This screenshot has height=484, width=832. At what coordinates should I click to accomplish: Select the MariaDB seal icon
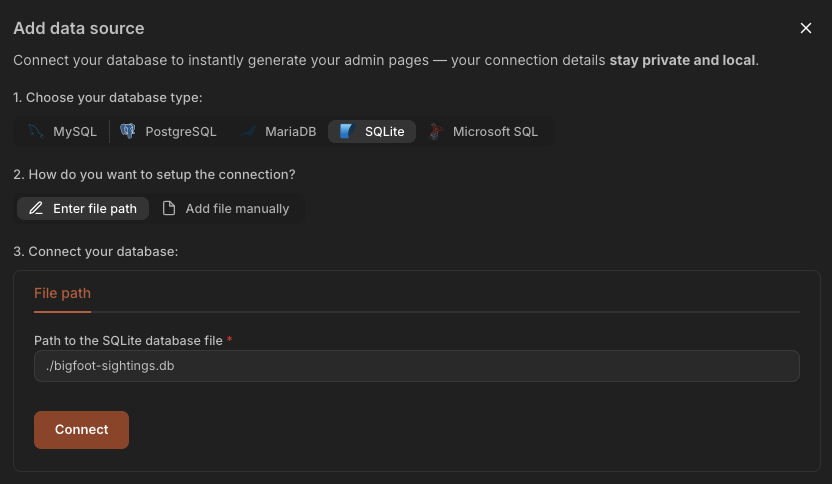248,131
